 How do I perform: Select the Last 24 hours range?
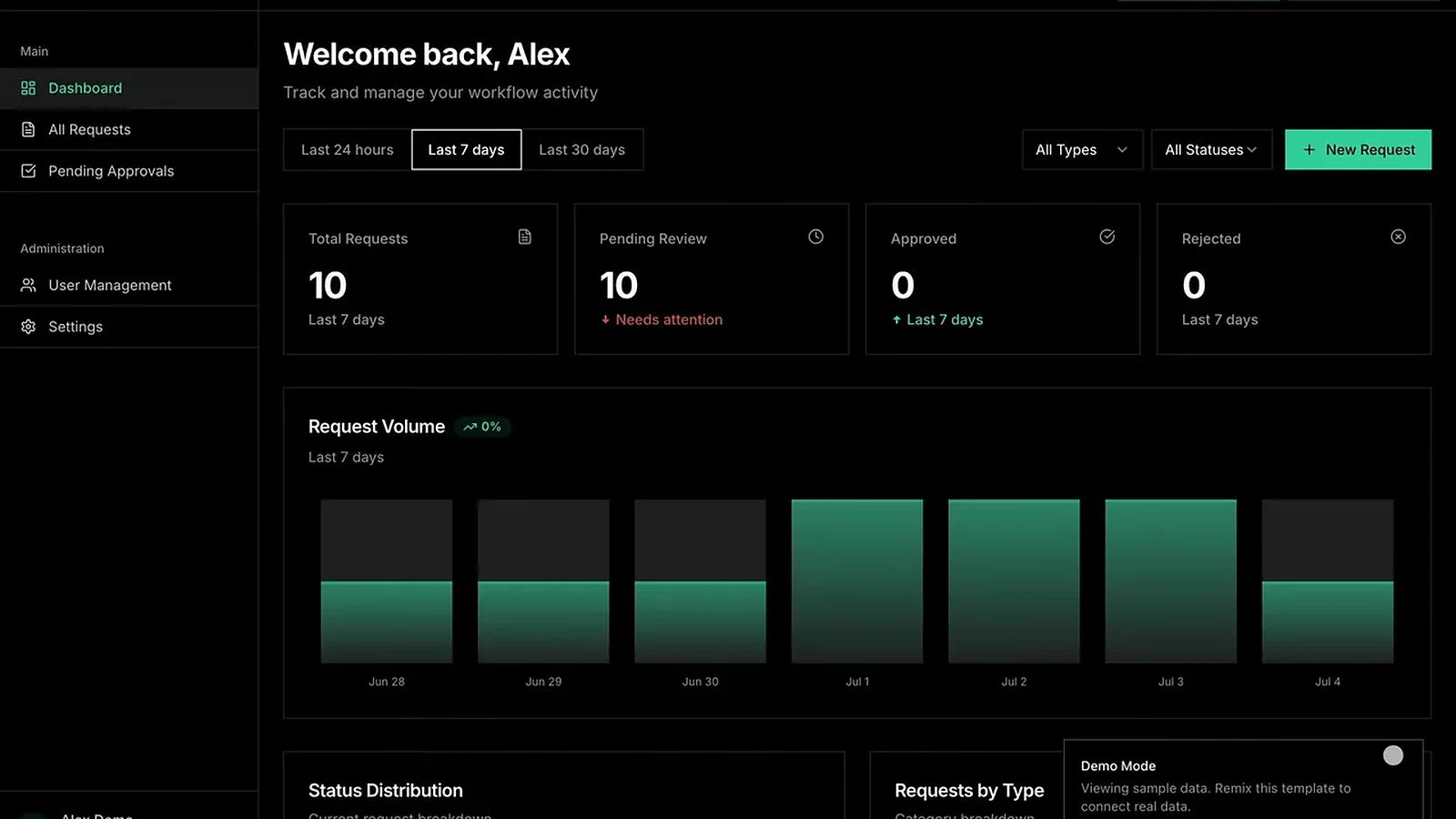click(348, 150)
